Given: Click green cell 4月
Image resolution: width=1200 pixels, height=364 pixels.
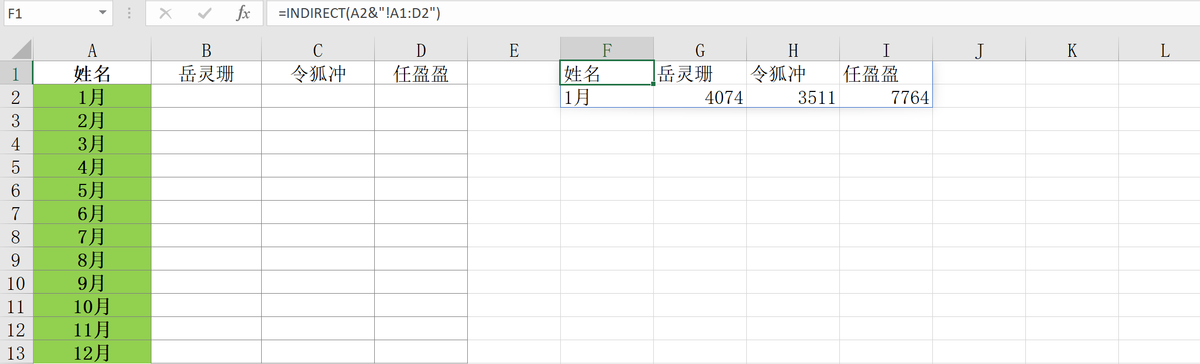Looking at the screenshot, I should (92, 166).
